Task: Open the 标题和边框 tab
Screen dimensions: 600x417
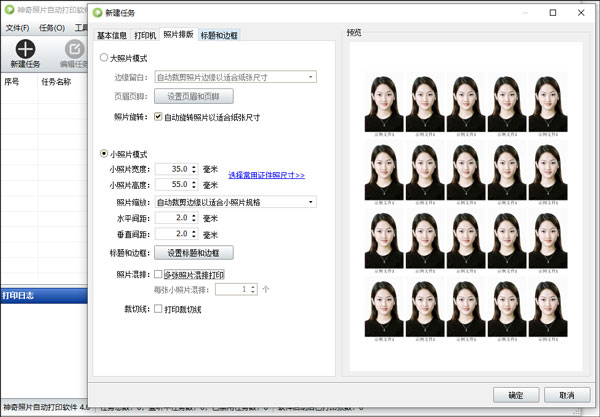Action: point(220,34)
